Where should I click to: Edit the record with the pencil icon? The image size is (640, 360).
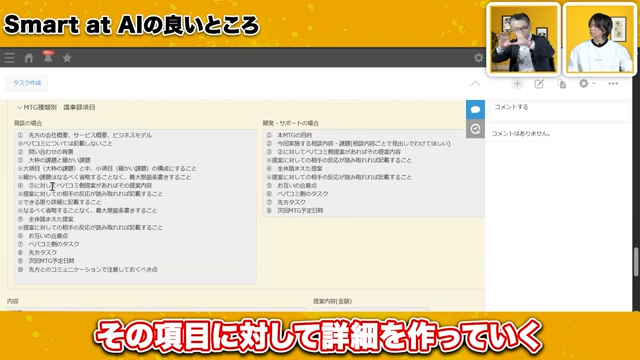tap(539, 84)
